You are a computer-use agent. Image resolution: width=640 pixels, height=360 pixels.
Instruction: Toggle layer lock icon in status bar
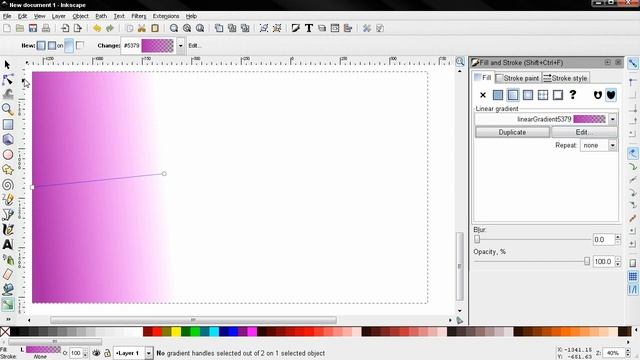tap(107, 353)
